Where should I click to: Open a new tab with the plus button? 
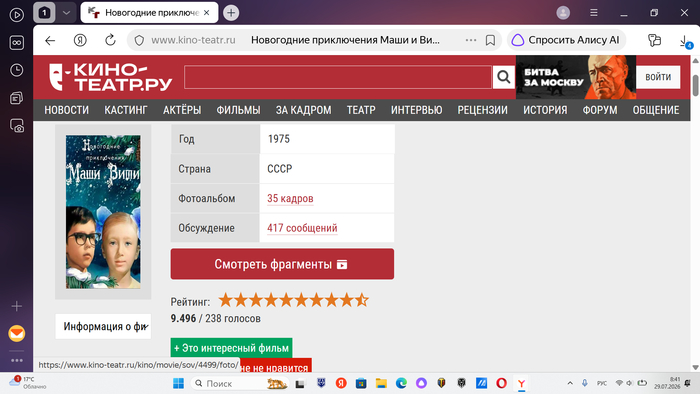click(231, 12)
